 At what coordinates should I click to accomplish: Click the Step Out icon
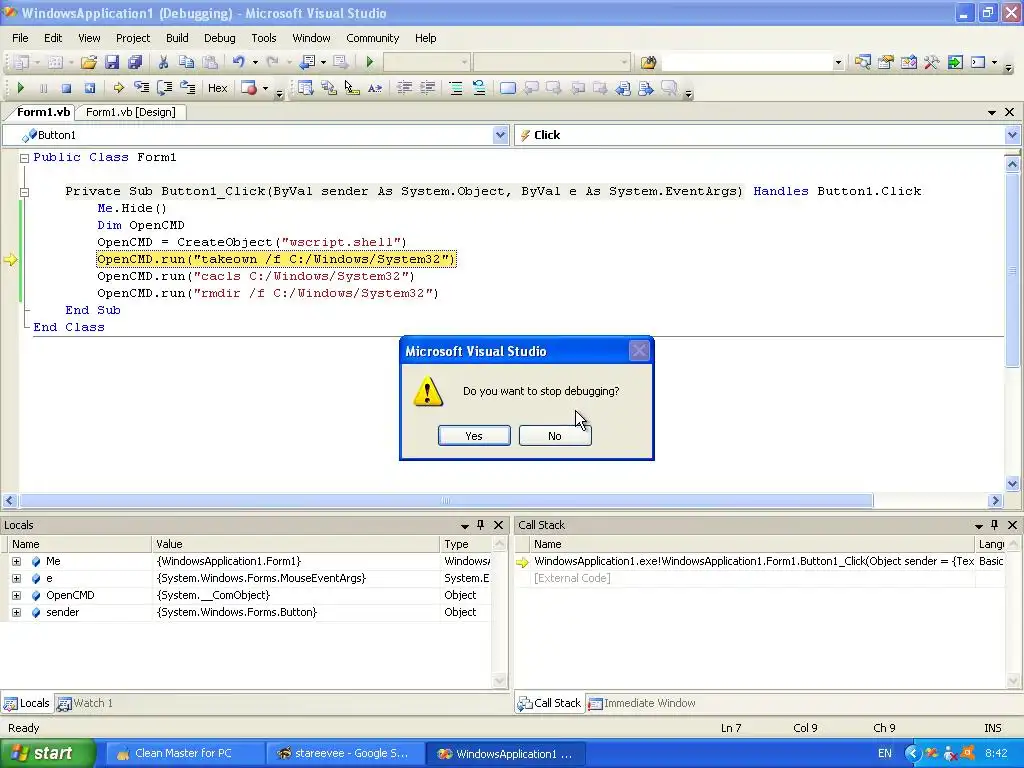tap(187, 88)
